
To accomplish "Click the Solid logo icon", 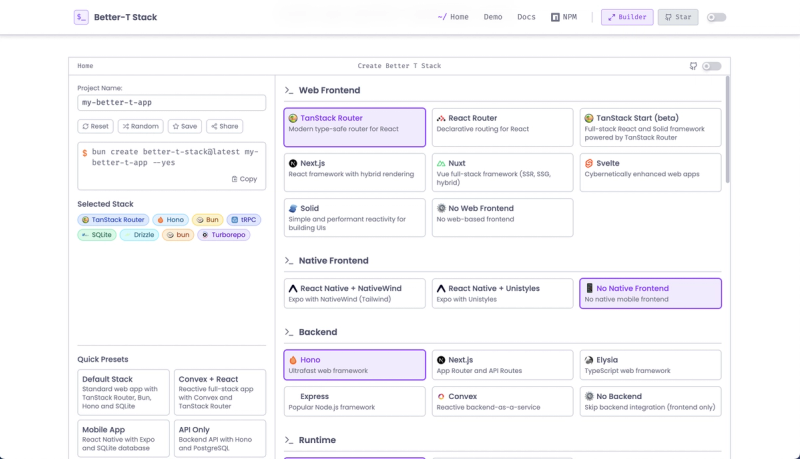I will pyautogui.click(x=293, y=208).
